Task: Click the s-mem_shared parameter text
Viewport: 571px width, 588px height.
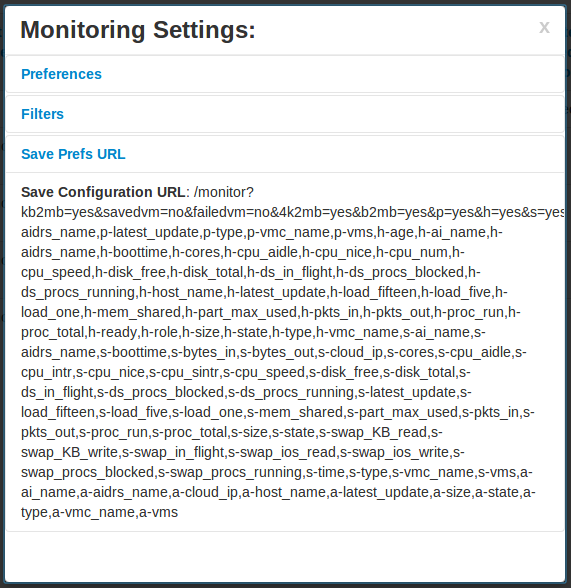Action: 295,412
